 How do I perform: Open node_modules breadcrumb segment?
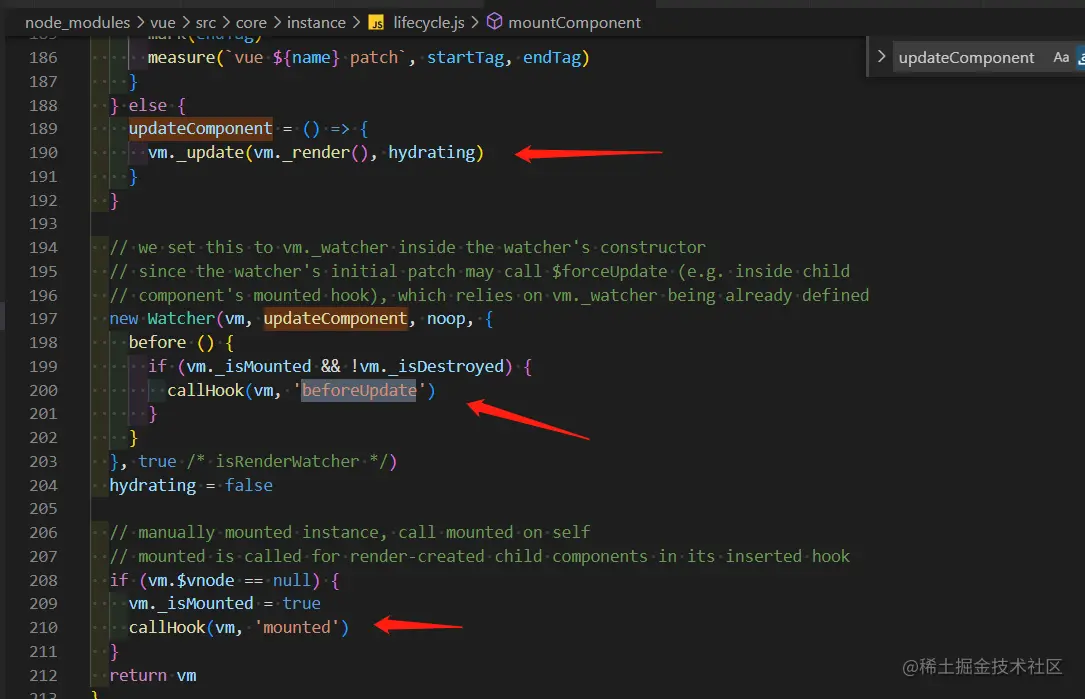coord(78,23)
